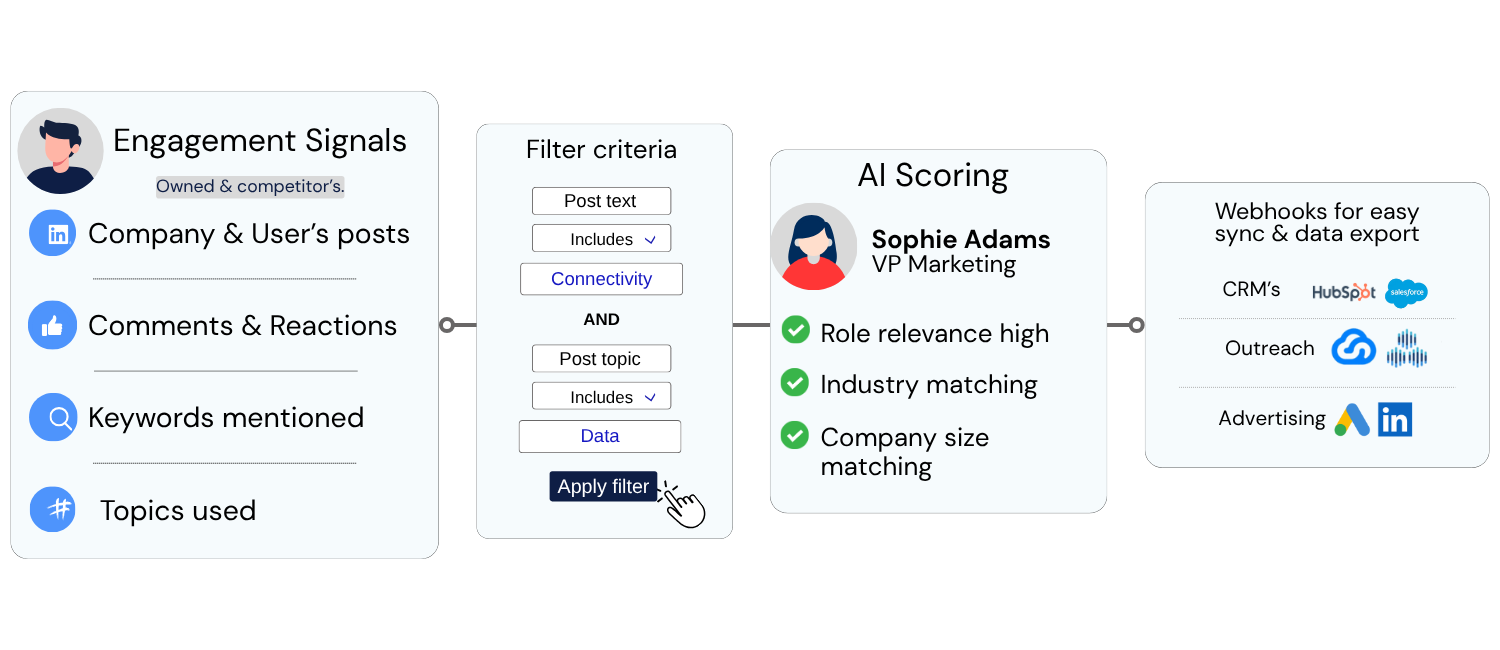Click the thumbs-up Comments & Reactions icon
The image size is (1500, 650).
click(54, 325)
